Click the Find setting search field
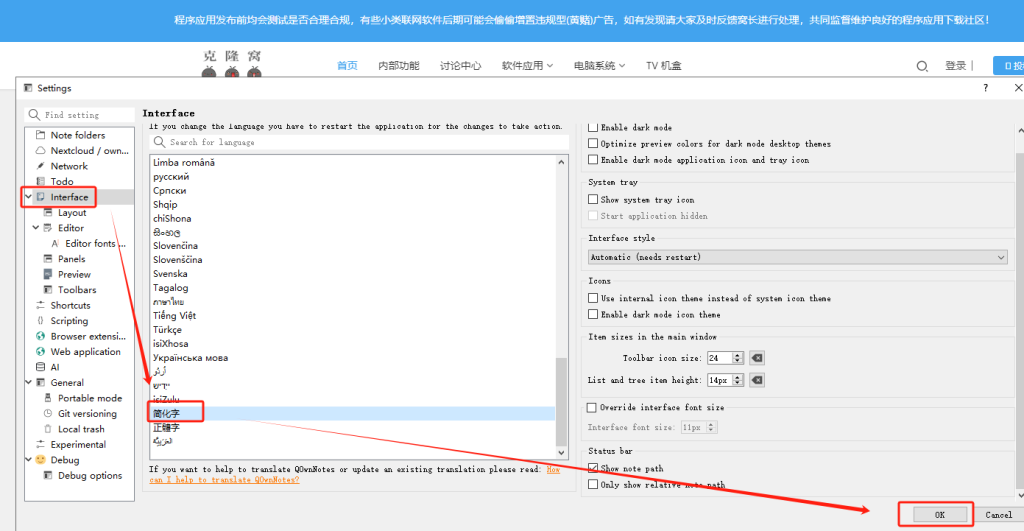Image resolution: width=1024 pixels, height=531 pixels. 80,115
